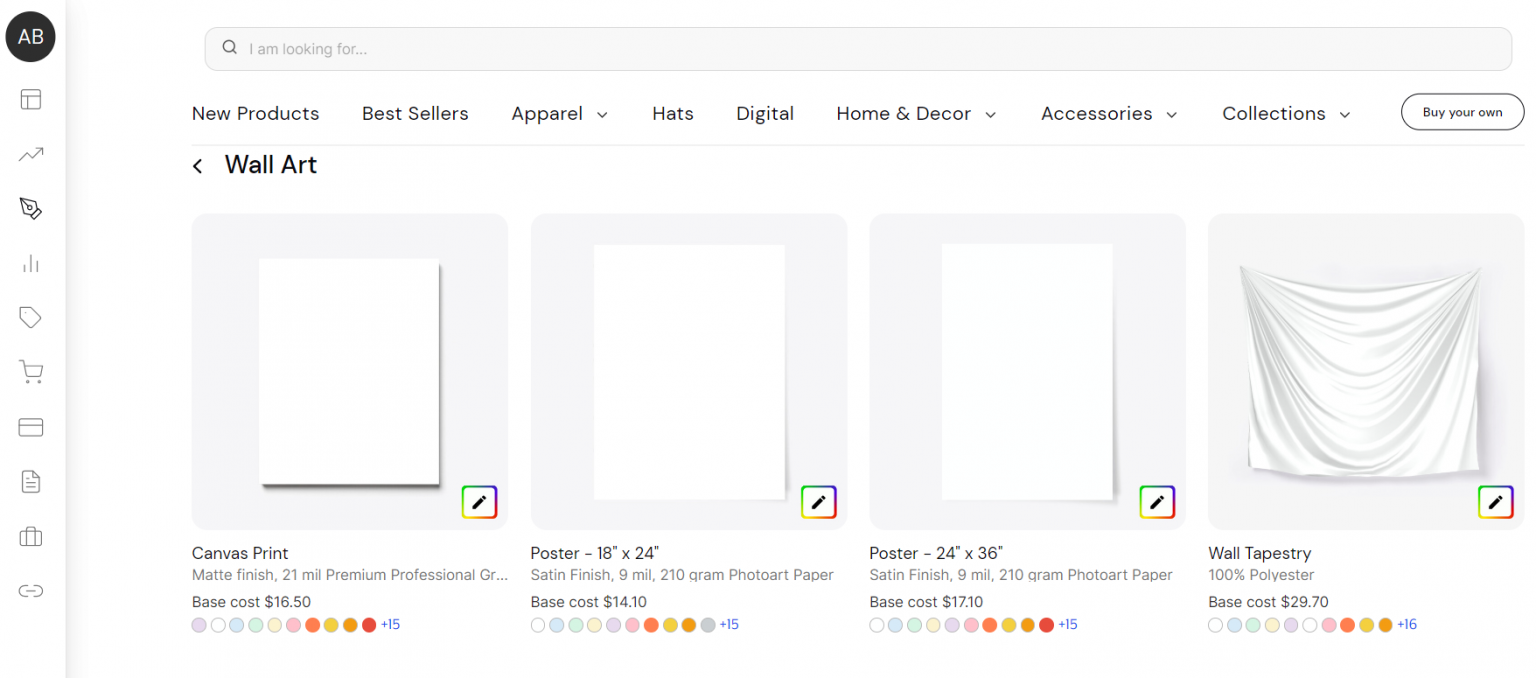
Task: Open integrations via the link icon
Action: pos(30,591)
